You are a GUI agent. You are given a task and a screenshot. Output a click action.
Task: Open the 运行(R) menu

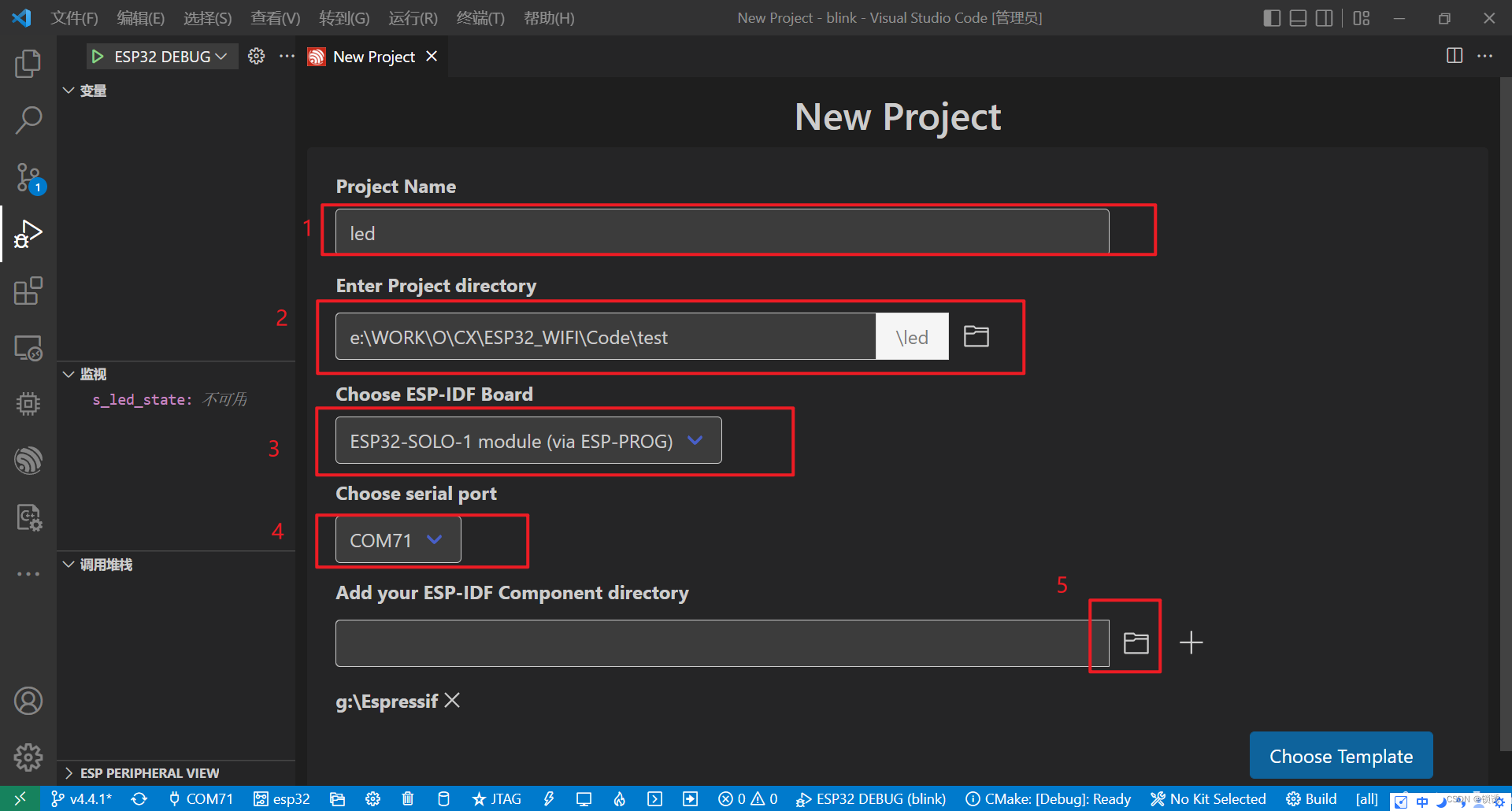[413, 18]
